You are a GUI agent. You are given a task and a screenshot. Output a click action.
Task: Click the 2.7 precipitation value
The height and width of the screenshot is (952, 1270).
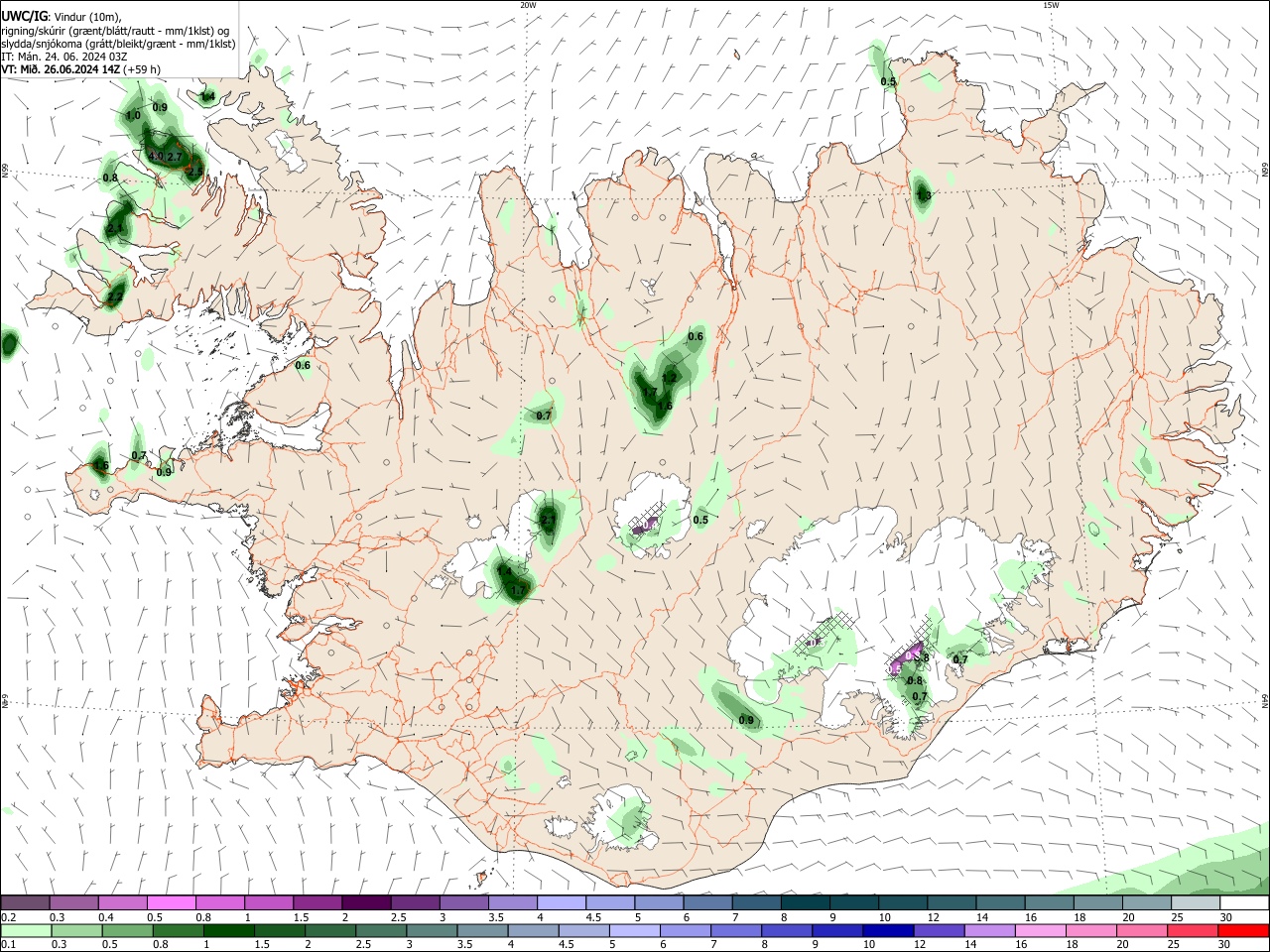175,157
